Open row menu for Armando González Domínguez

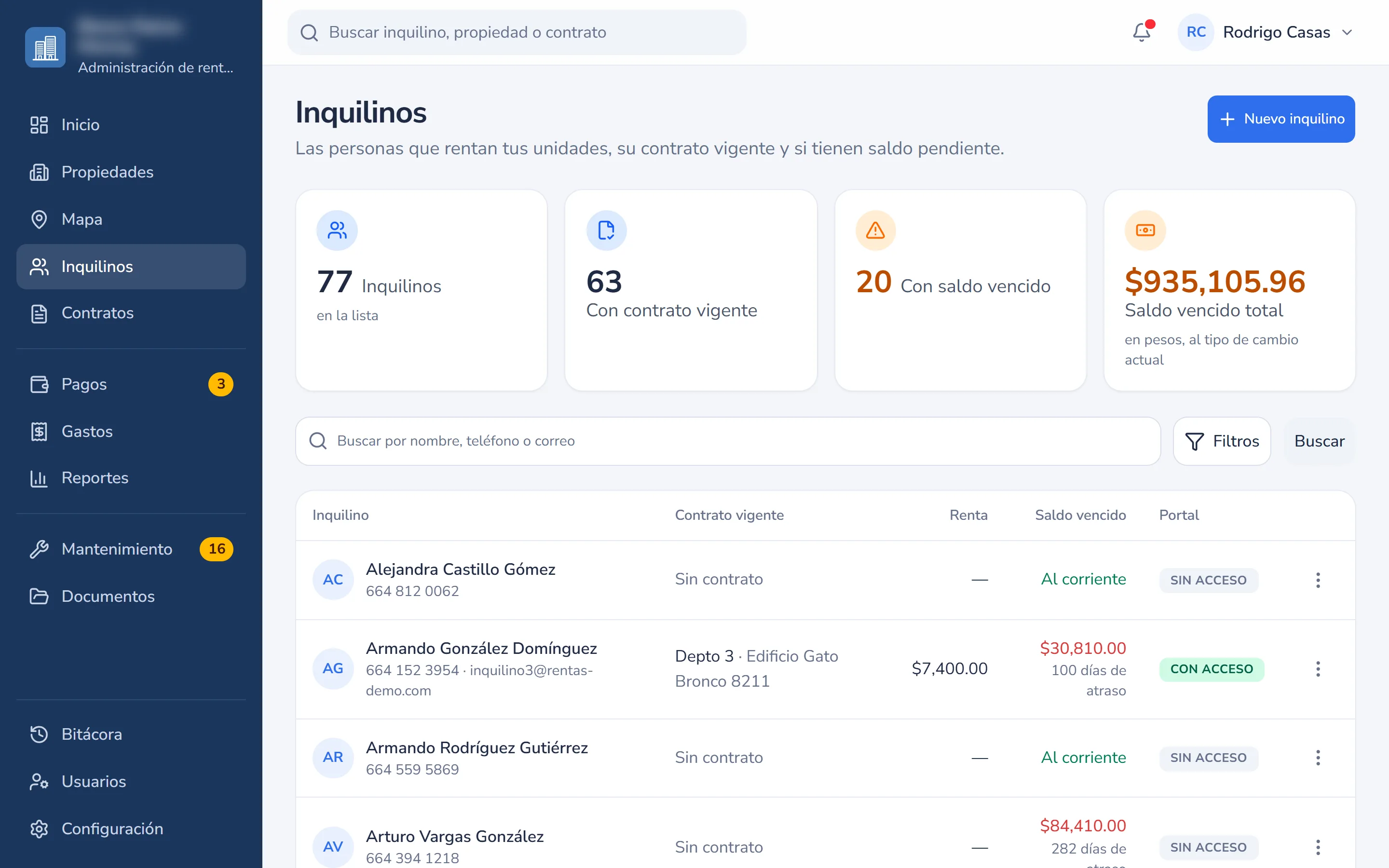tap(1318, 669)
